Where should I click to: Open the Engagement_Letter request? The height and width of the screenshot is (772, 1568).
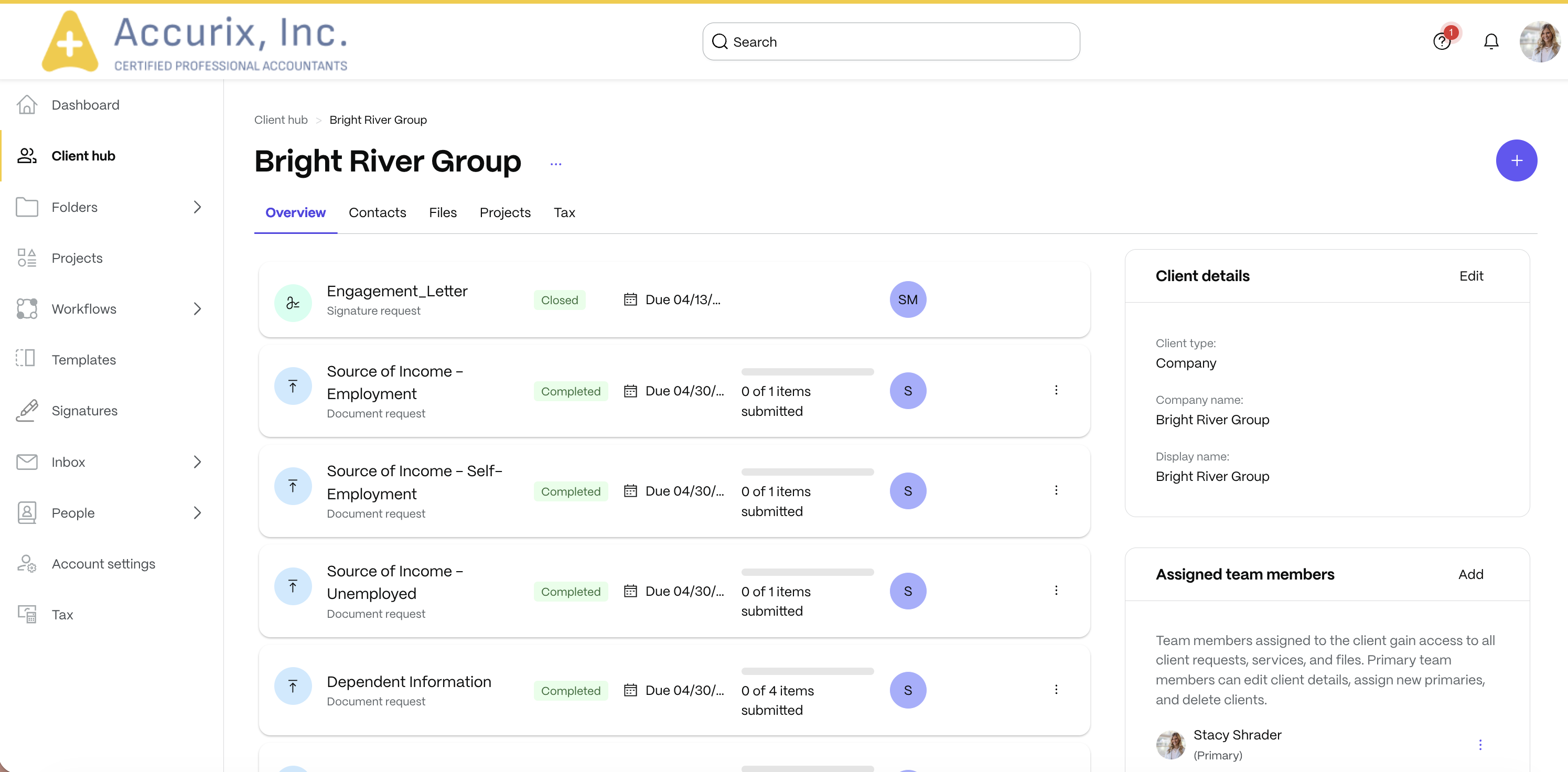pyautogui.click(x=397, y=291)
